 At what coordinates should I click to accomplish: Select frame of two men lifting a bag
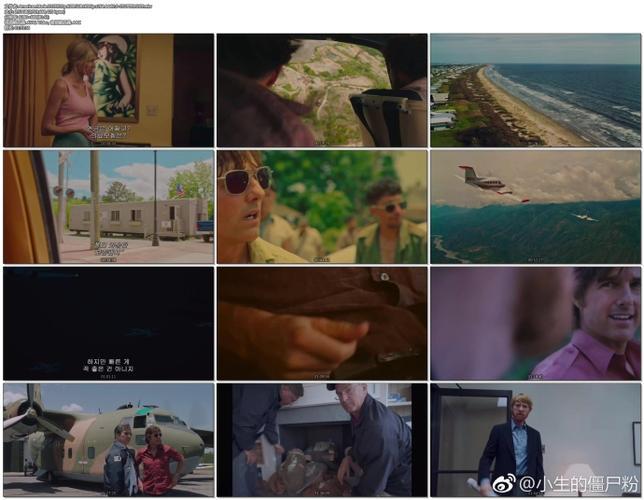322,440
